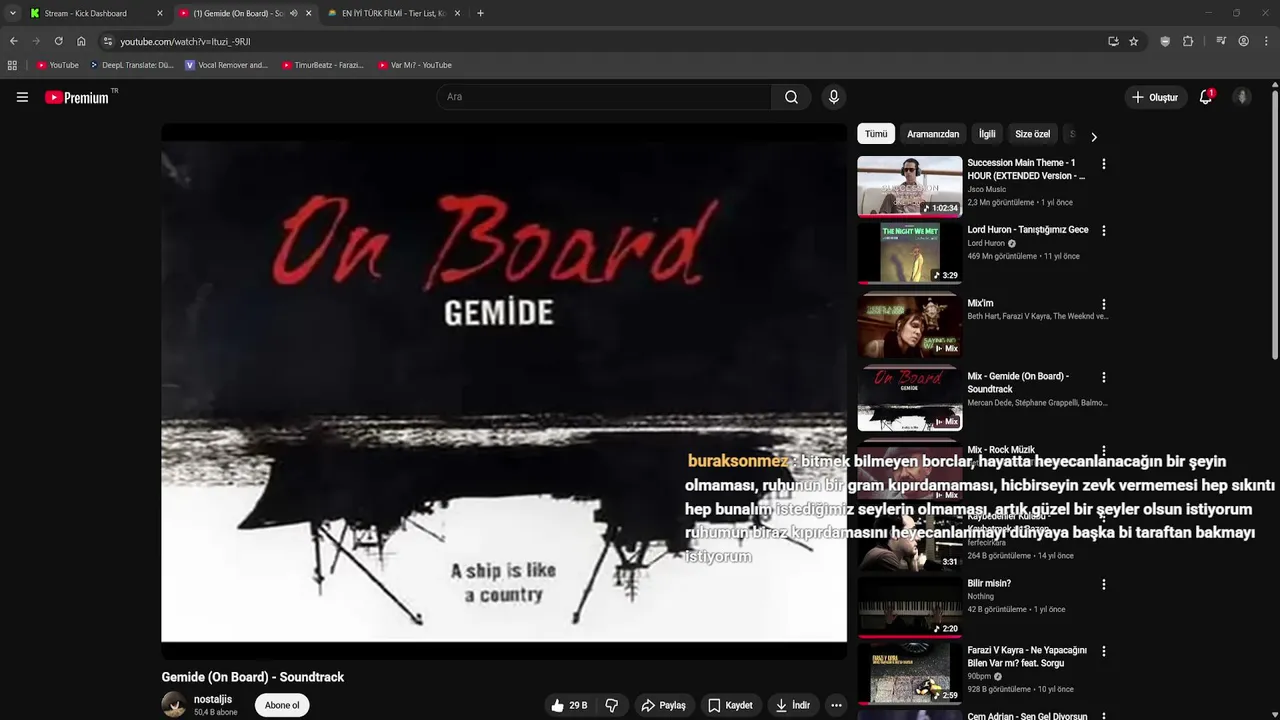Reload the current page
1280x720 pixels.
pos(58,41)
